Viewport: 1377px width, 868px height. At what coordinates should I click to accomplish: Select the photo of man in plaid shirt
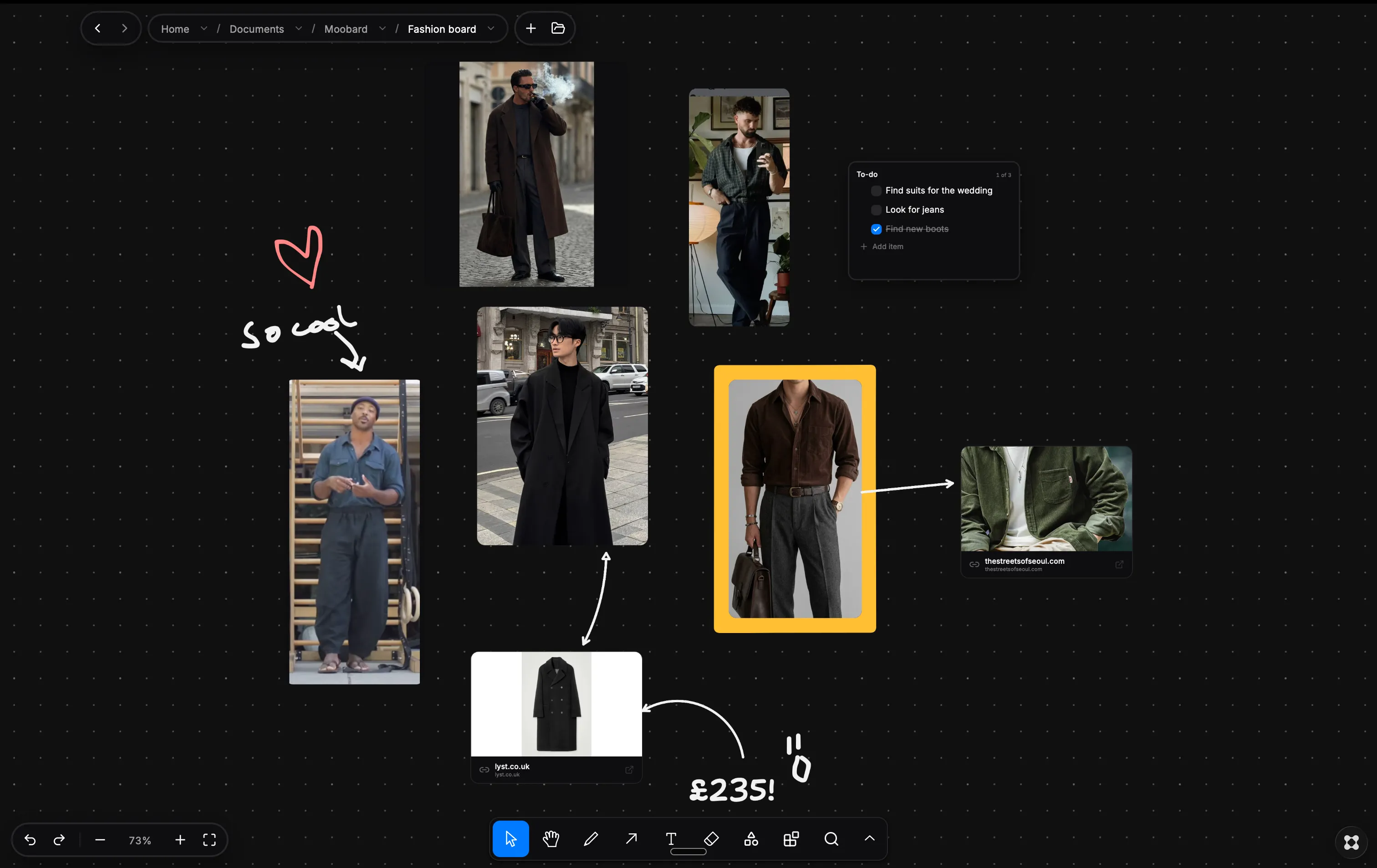point(739,208)
